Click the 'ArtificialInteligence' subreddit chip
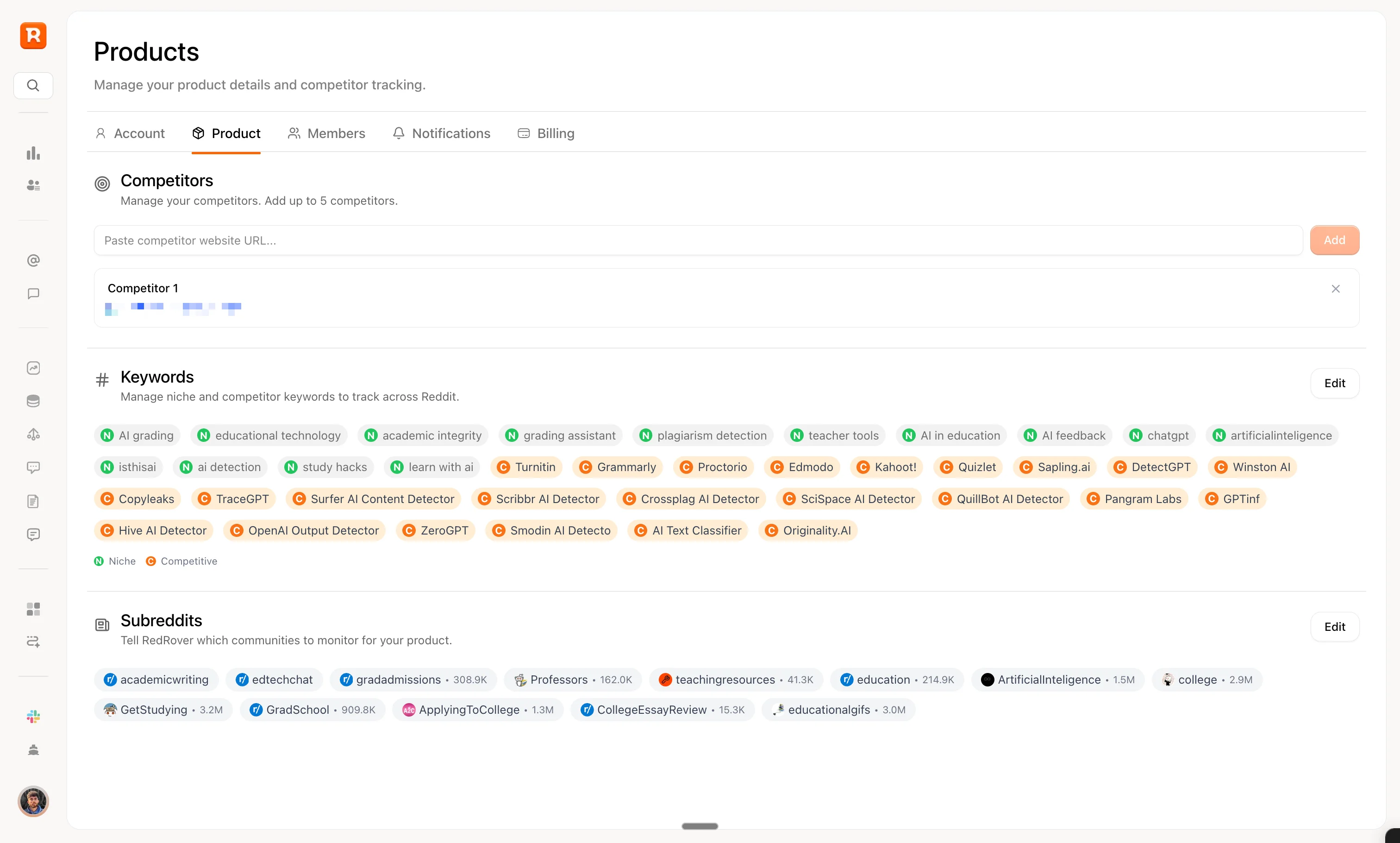Viewport: 1400px width, 843px height. (x=1058, y=680)
